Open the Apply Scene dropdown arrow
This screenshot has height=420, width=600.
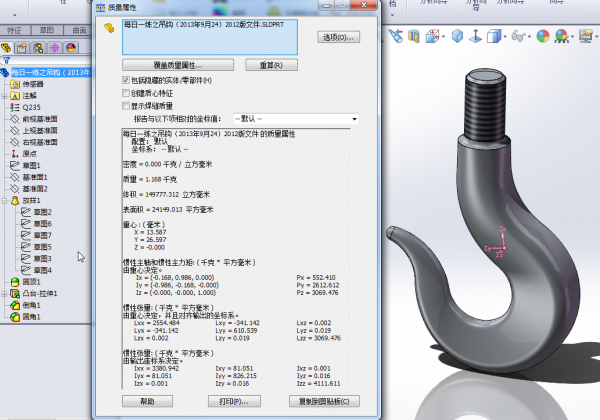pyautogui.click(x=572, y=37)
